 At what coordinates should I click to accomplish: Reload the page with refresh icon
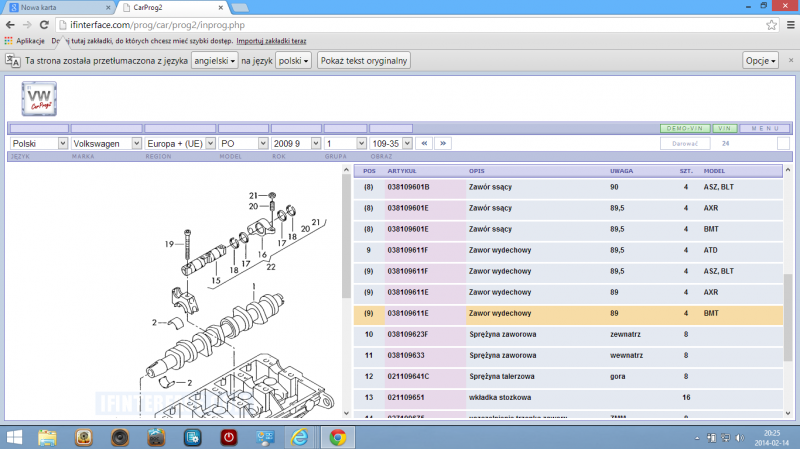coord(44,24)
